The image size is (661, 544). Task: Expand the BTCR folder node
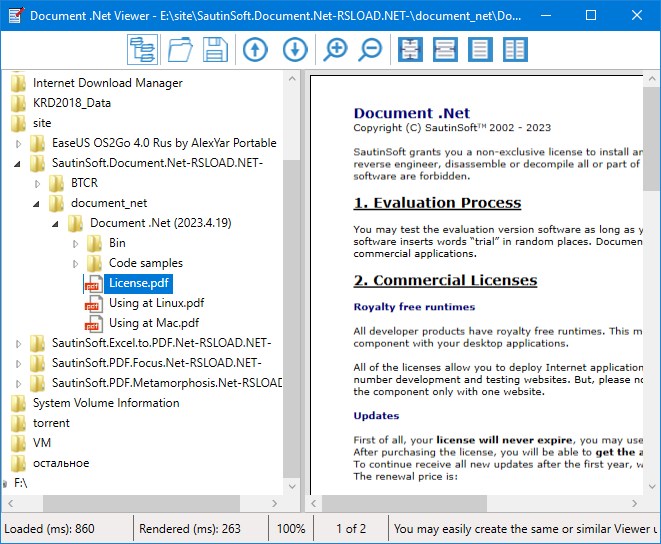37,184
